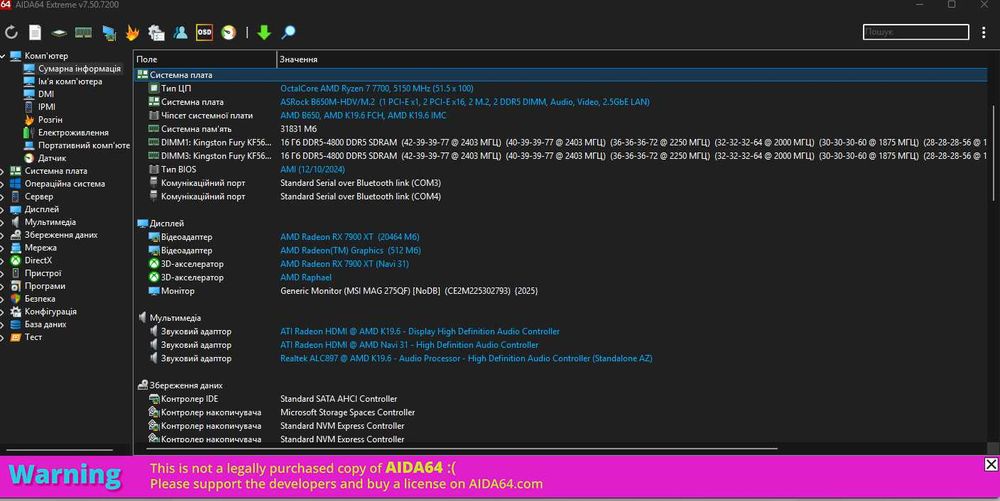Select Розгін overclock tree item

point(50,119)
